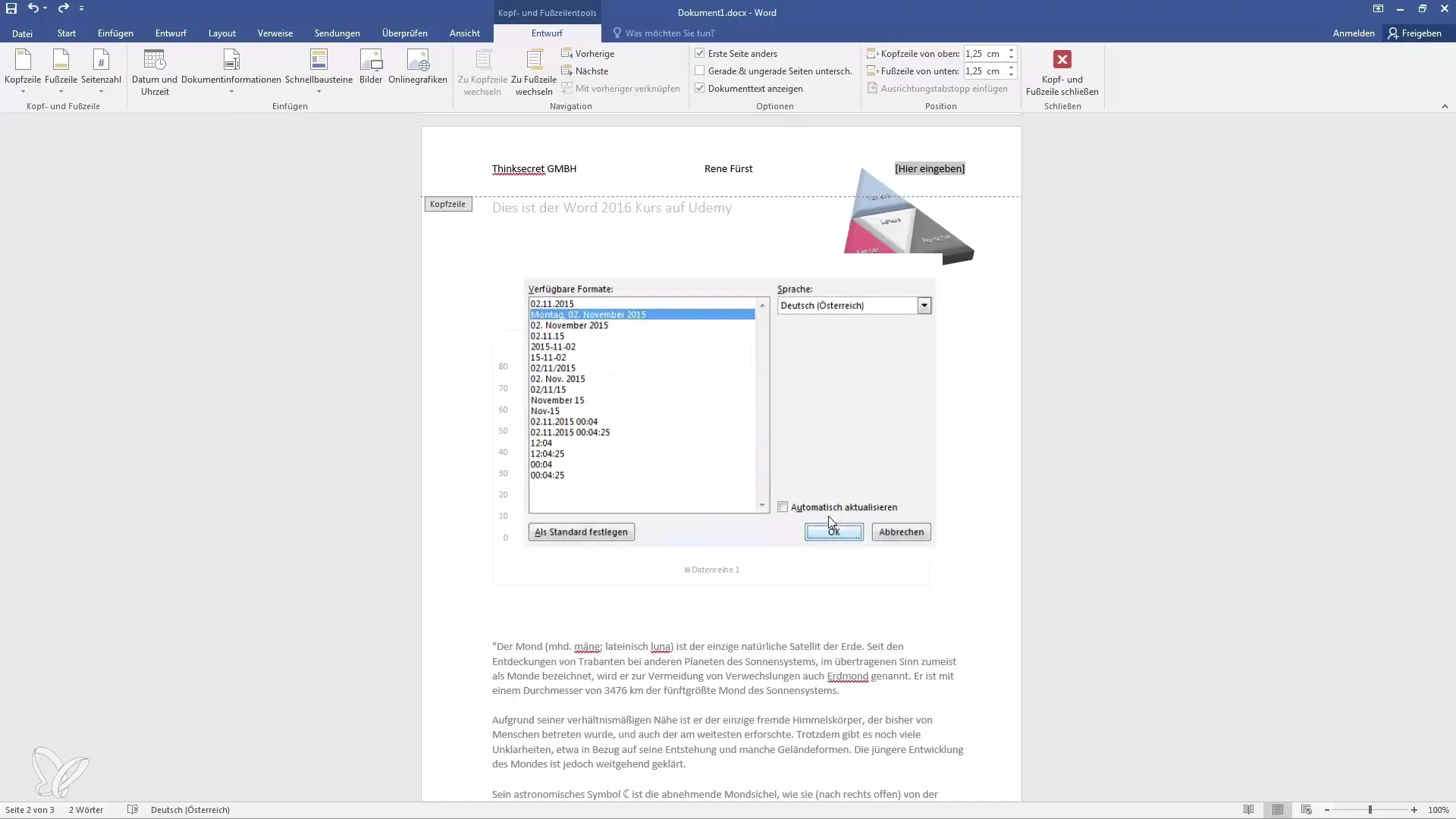Zoom out with minus button
The image size is (1456, 819).
(x=1326, y=810)
